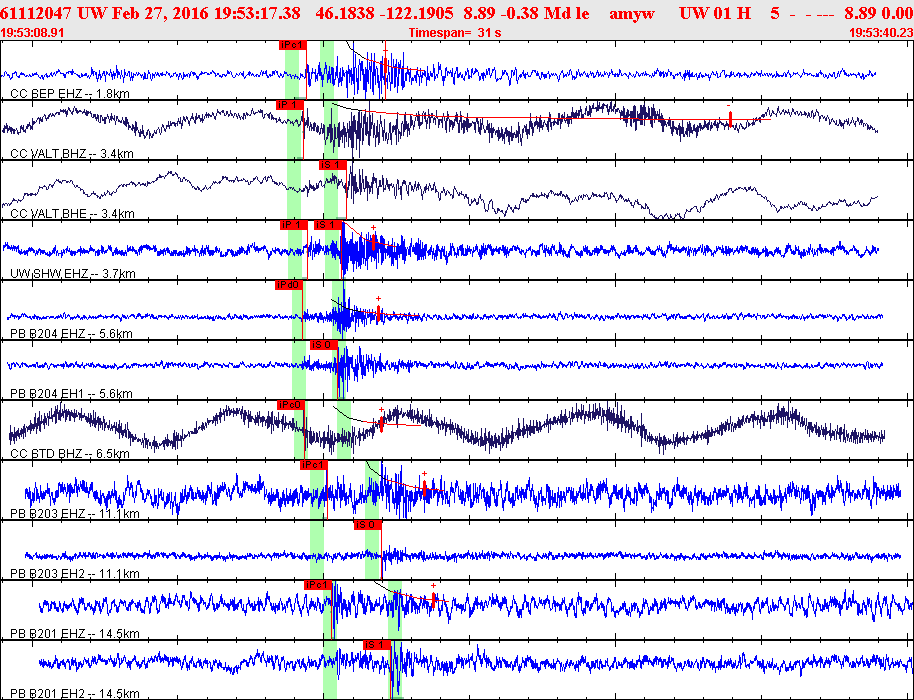The height and width of the screenshot is (700, 914).
Task: Click the Timespan 31 s header text
Action: [455, 33]
